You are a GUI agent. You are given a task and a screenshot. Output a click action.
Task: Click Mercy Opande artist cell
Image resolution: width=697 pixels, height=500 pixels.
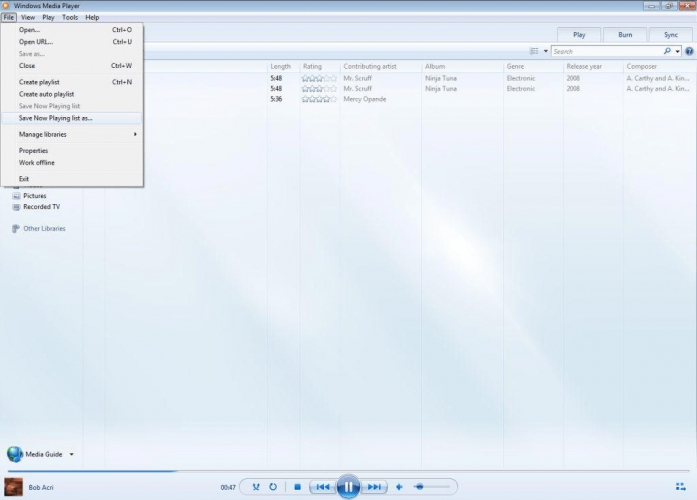tap(365, 99)
